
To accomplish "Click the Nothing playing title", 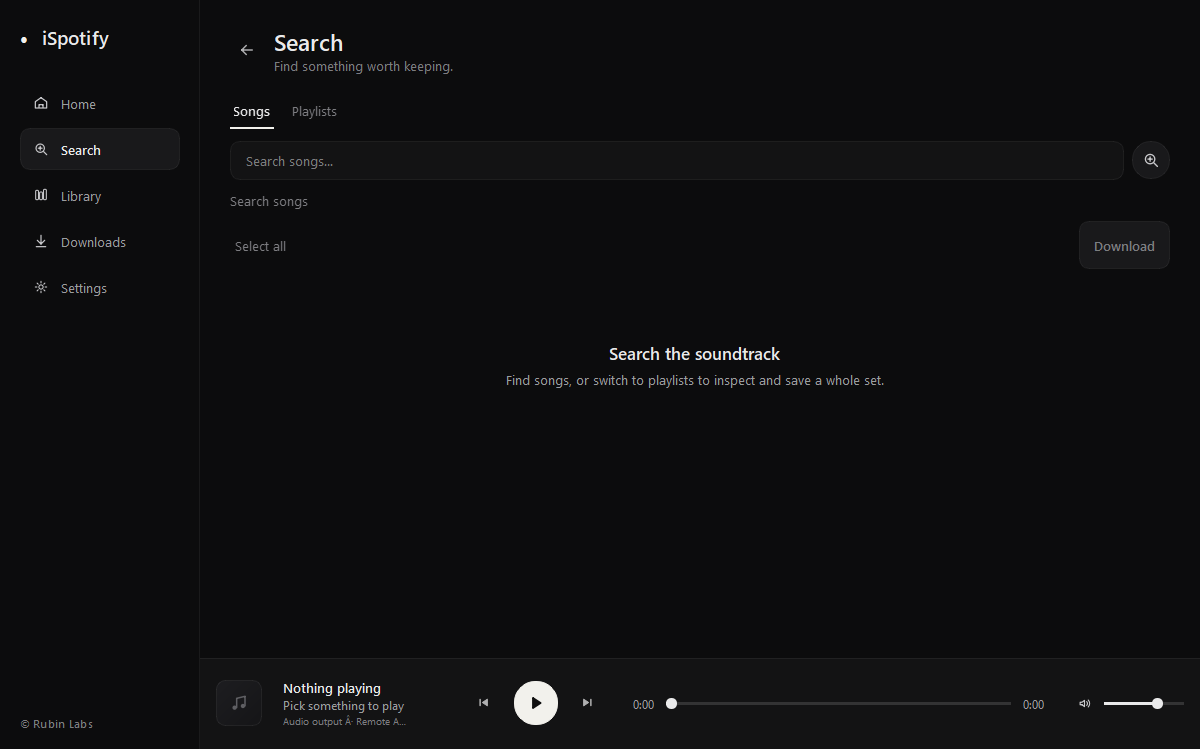I will 332,688.
